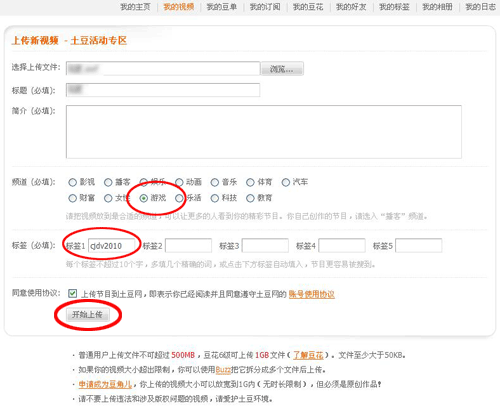Choose the 音乐 channel option
This screenshot has width=500, height=406.
[215, 182]
